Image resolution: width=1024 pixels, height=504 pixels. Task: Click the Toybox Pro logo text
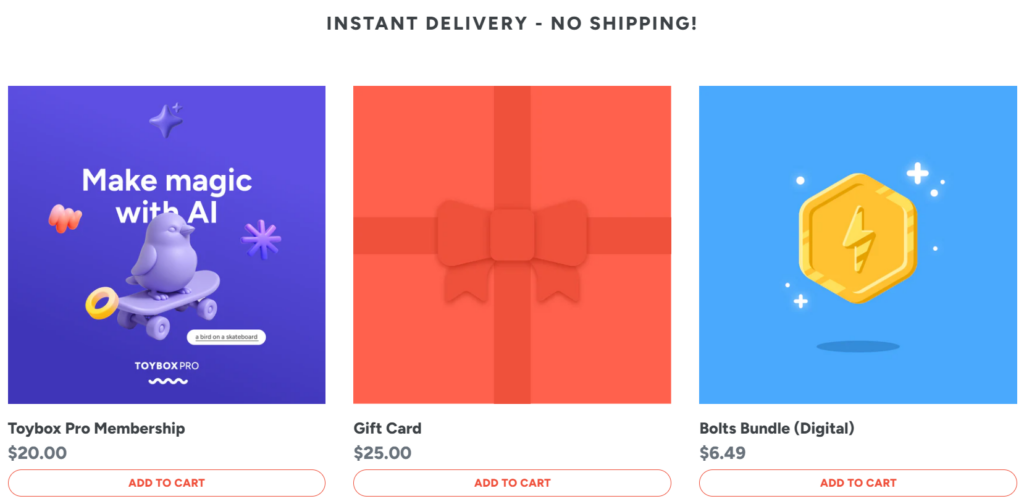coord(166,366)
